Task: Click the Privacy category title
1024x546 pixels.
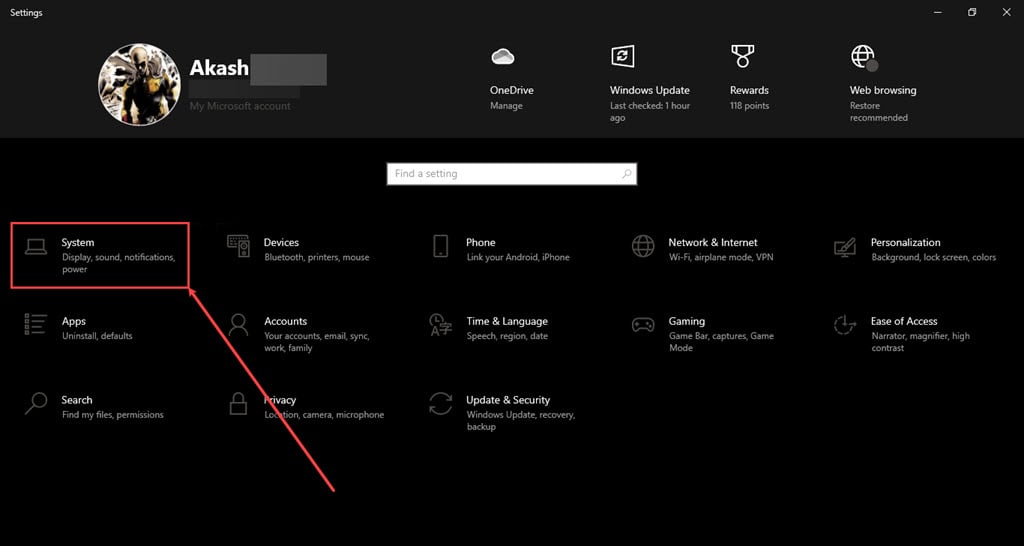Action: pos(280,400)
